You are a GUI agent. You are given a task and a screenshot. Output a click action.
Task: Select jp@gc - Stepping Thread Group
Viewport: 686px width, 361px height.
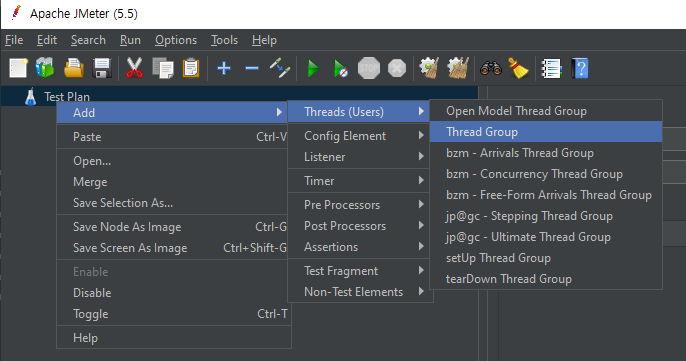pyautogui.click(x=546, y=216)
